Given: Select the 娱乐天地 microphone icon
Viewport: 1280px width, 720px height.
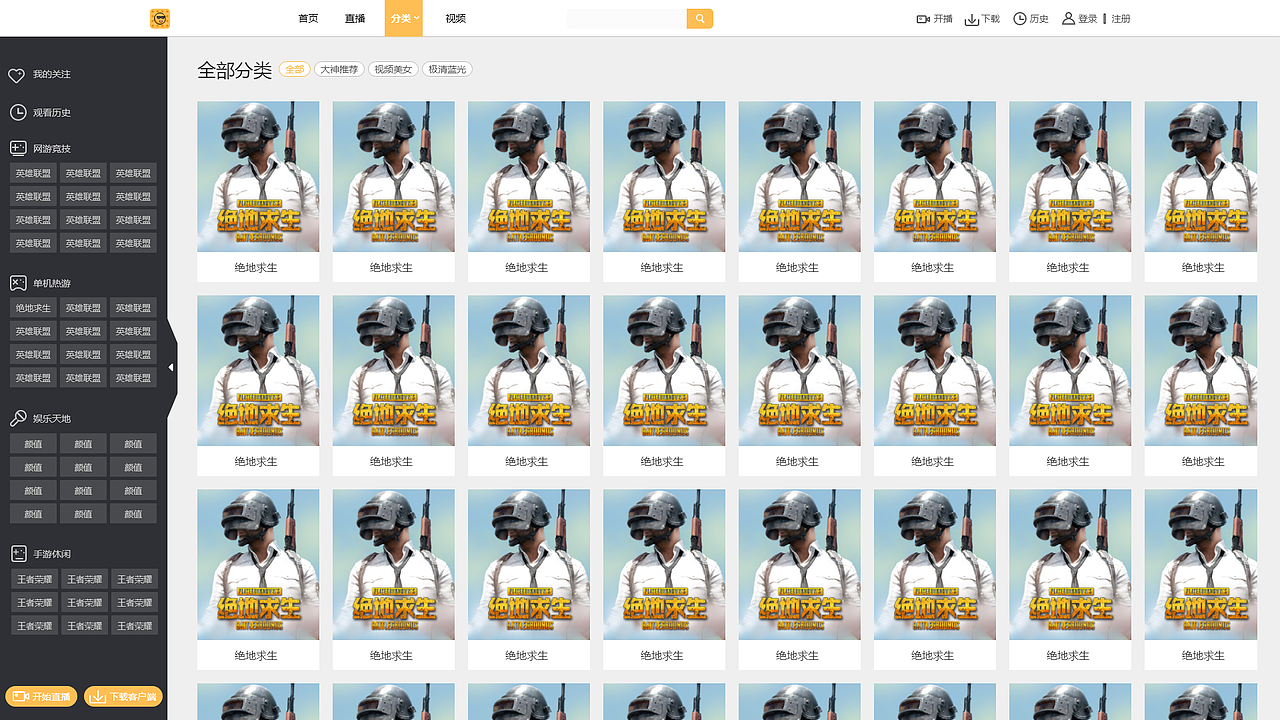Looking at the screenshot, I should [x=18, y=418].
